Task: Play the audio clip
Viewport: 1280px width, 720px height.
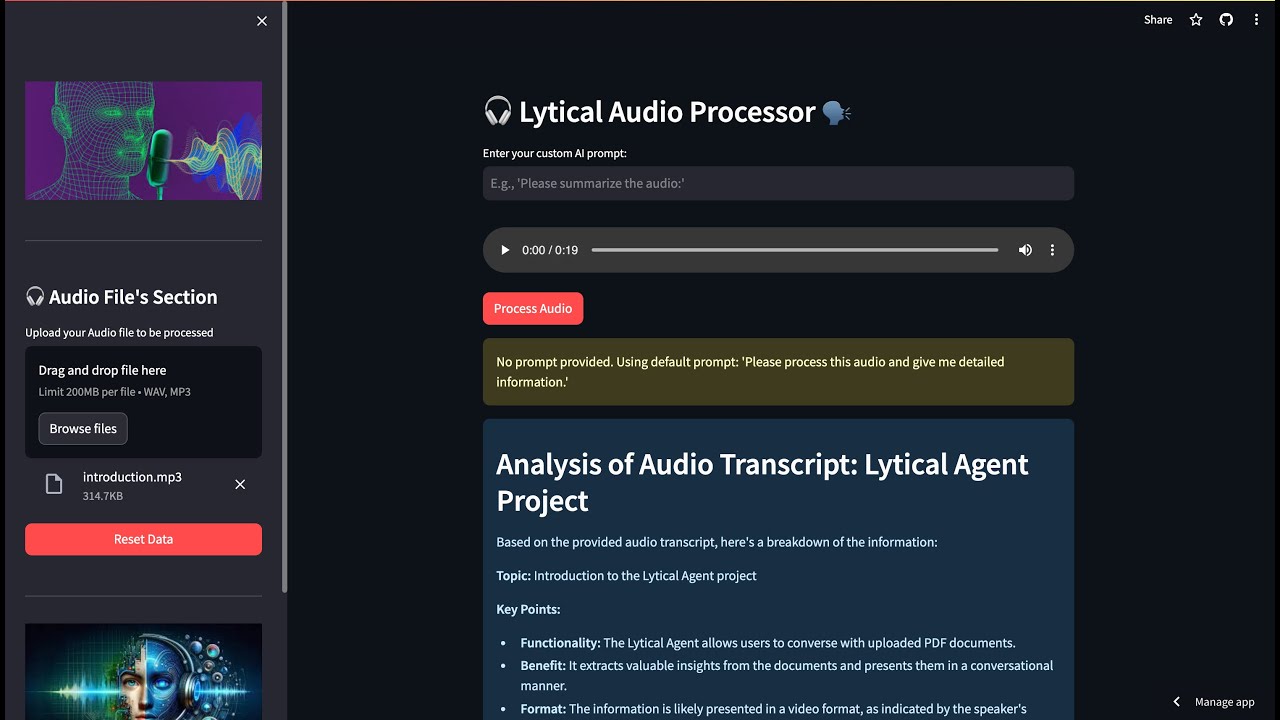Action: point(504,250)
